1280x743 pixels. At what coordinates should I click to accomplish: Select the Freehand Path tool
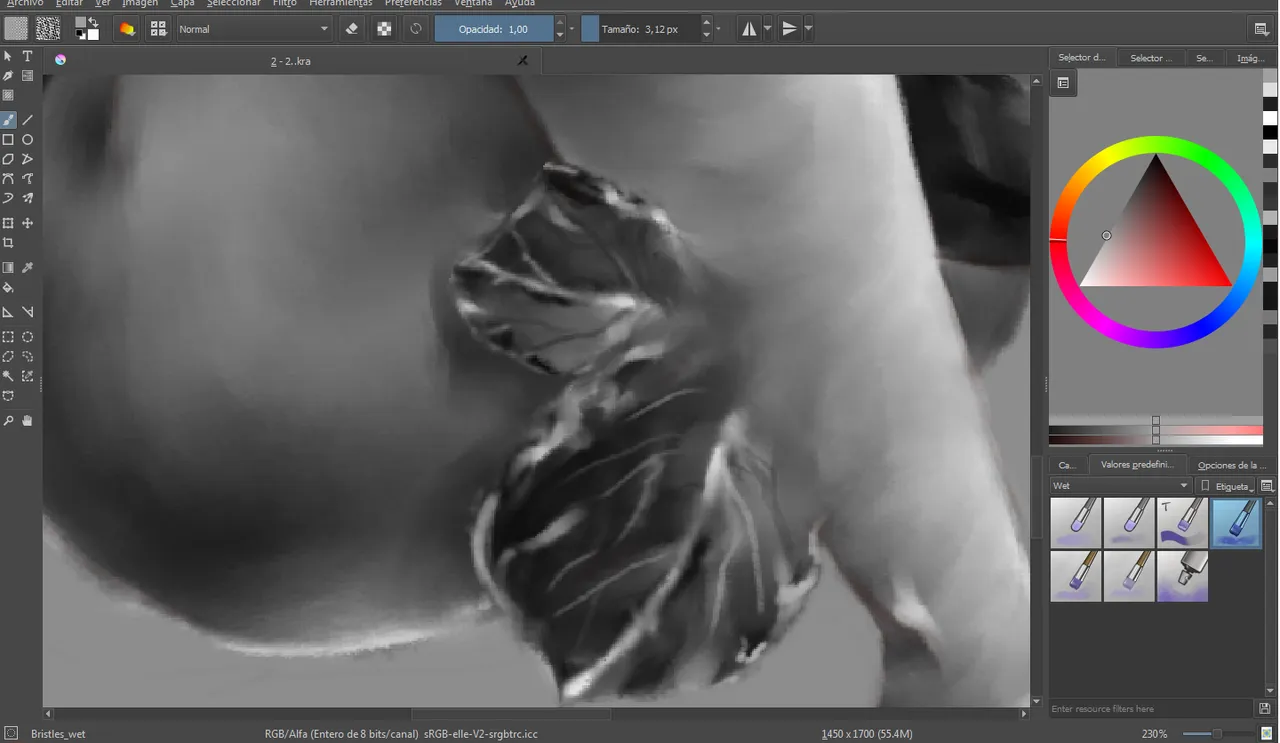(28, 179)
